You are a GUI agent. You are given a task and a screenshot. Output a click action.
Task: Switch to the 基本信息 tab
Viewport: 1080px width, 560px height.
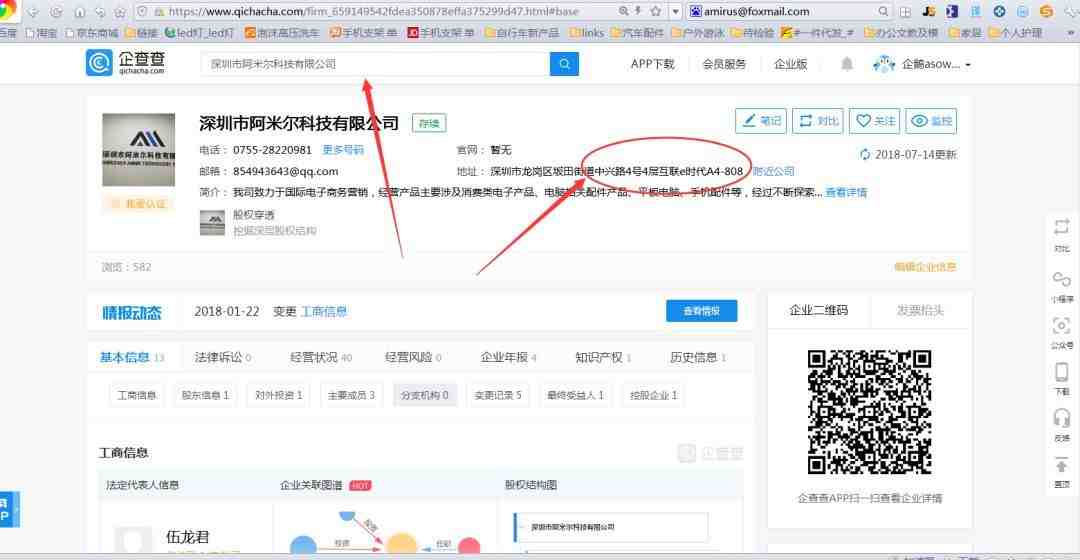pos(132,357)
